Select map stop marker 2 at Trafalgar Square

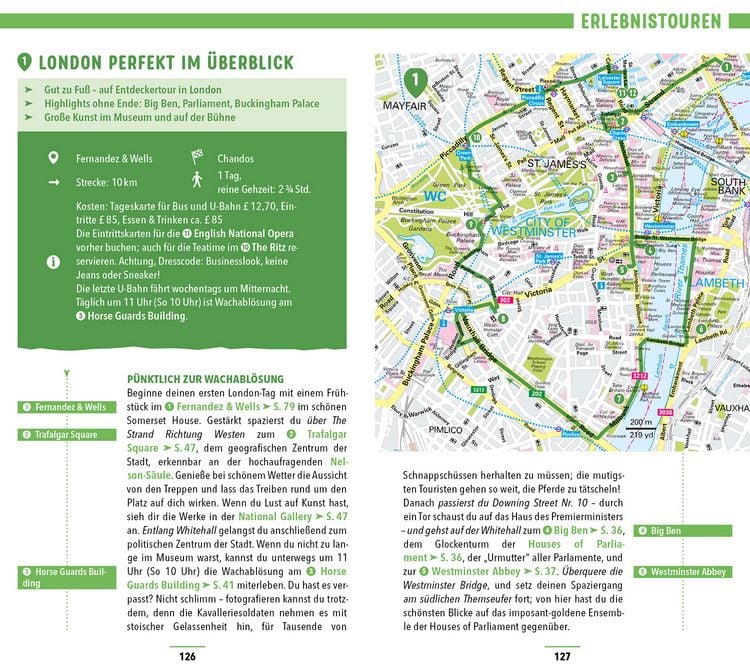[622, 121]
